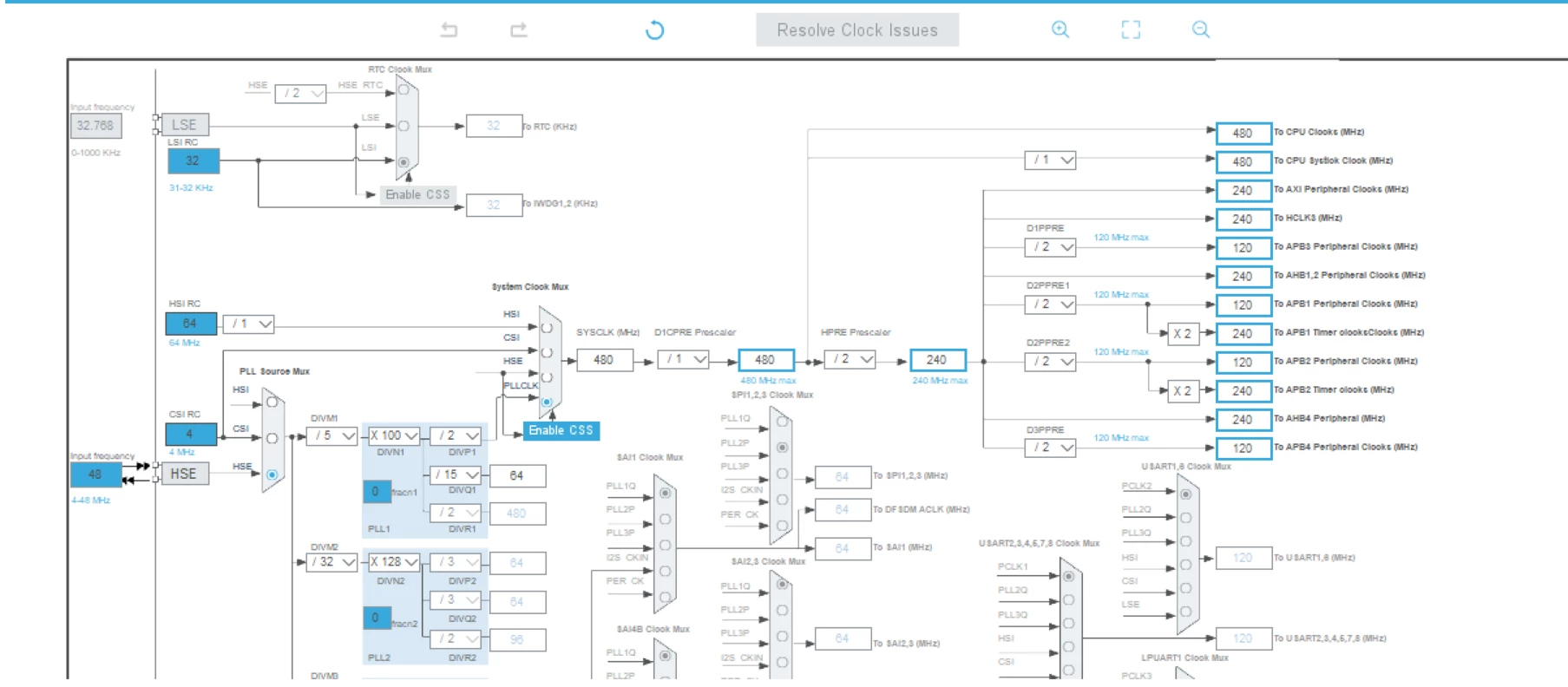This screenshot has width=1568, height=687.
Task: Click the blue Enable CSS button
Action: click(x=561, y=430)
